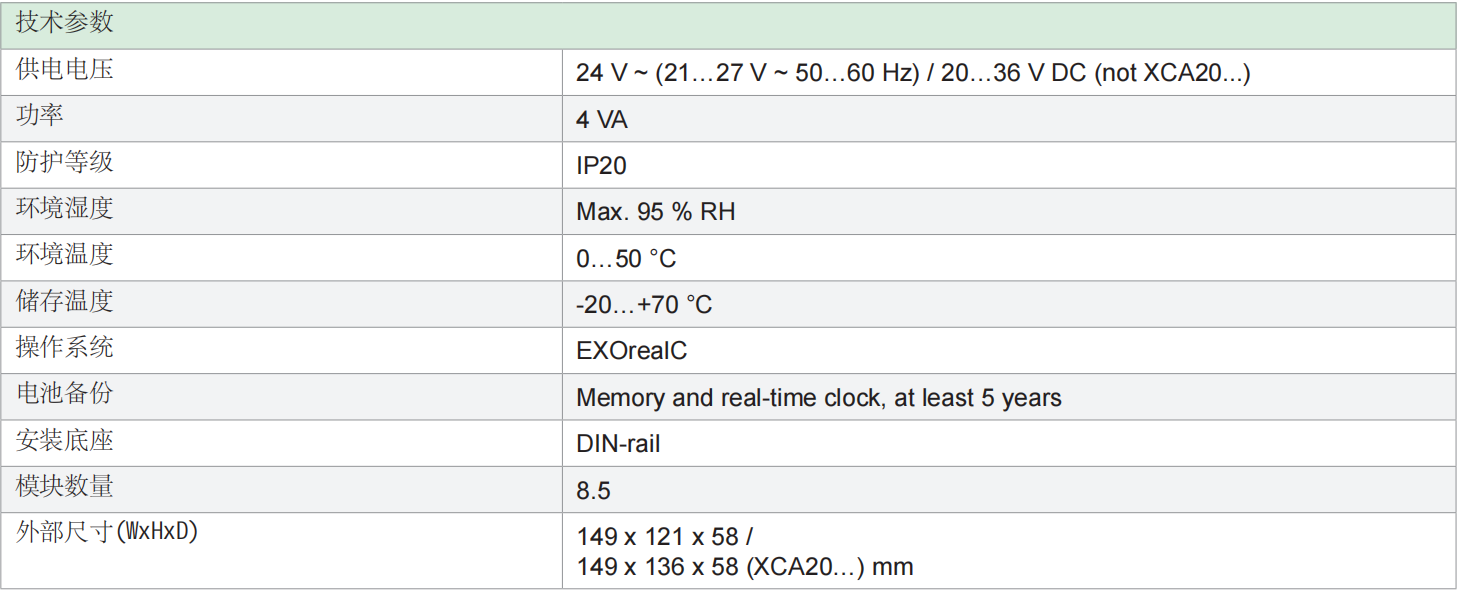Select the 功率 label cell
This screenshot has width=1462, height=594.
(x=40, y=116)
